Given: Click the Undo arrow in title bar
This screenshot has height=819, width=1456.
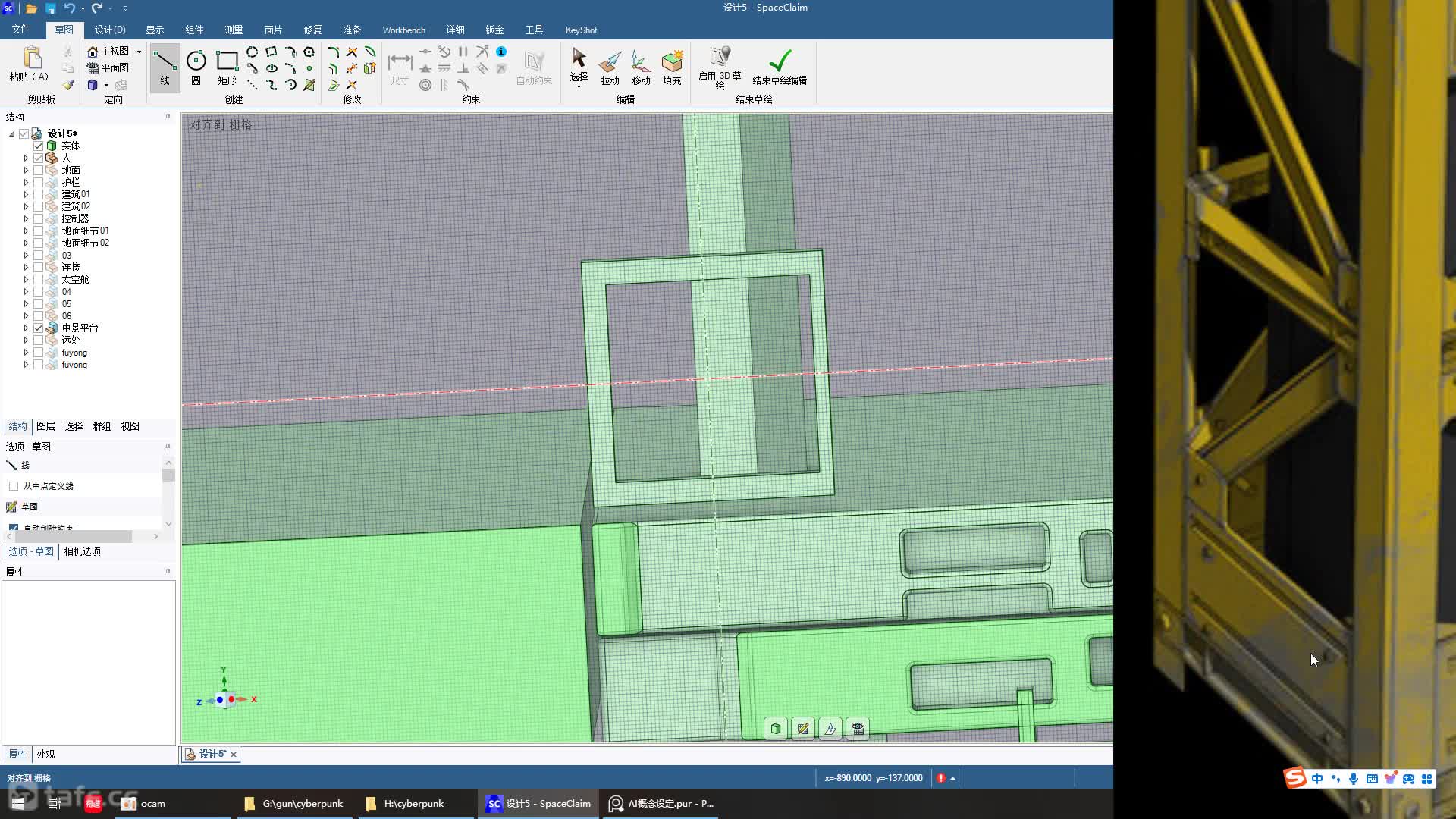Looking at the screenshot, I should tap(69, 8).
